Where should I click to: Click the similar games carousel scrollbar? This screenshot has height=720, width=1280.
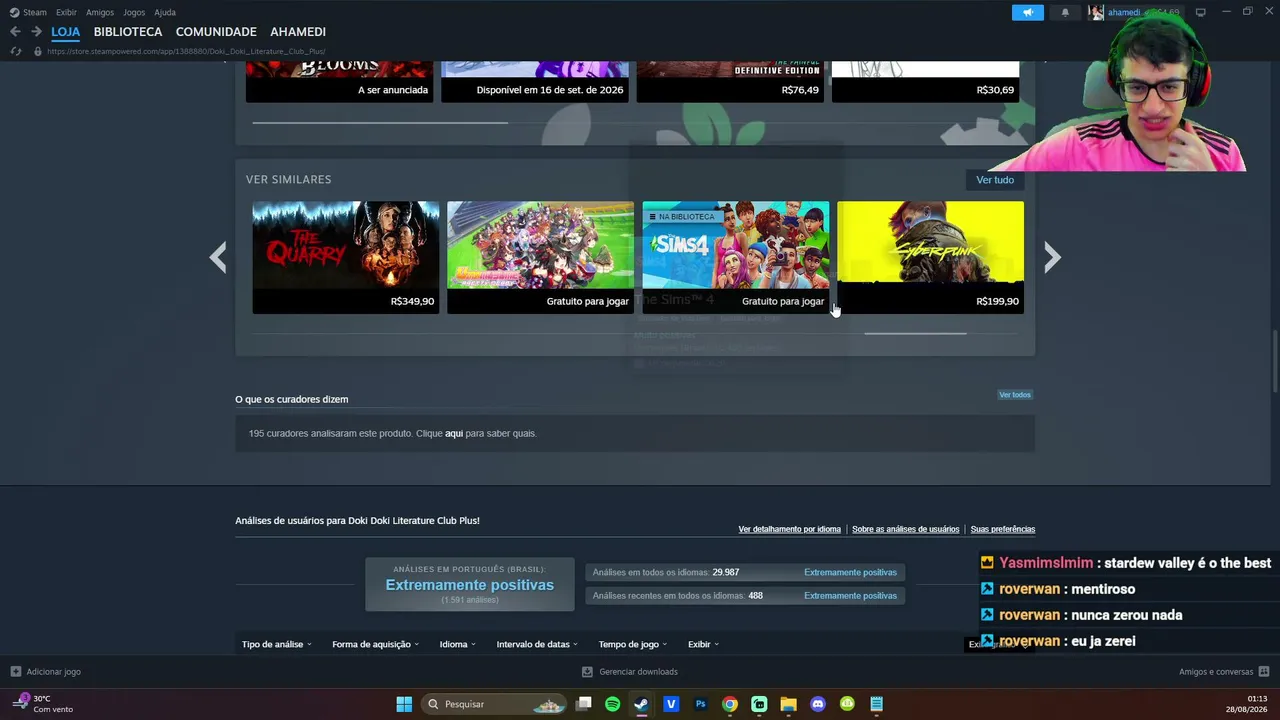pos(915,333)
